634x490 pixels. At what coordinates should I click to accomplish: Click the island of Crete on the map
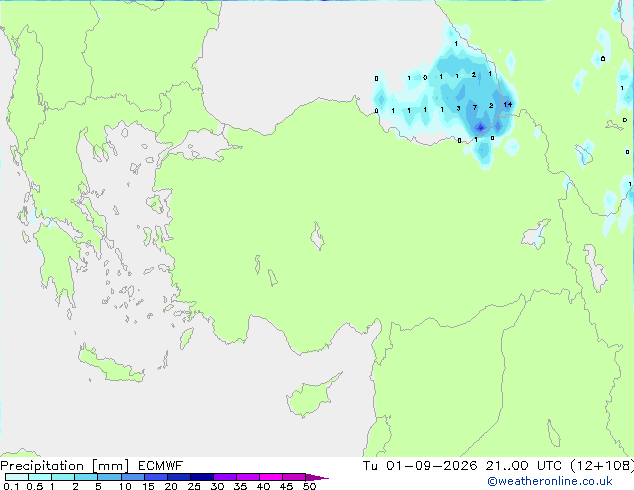111,366
